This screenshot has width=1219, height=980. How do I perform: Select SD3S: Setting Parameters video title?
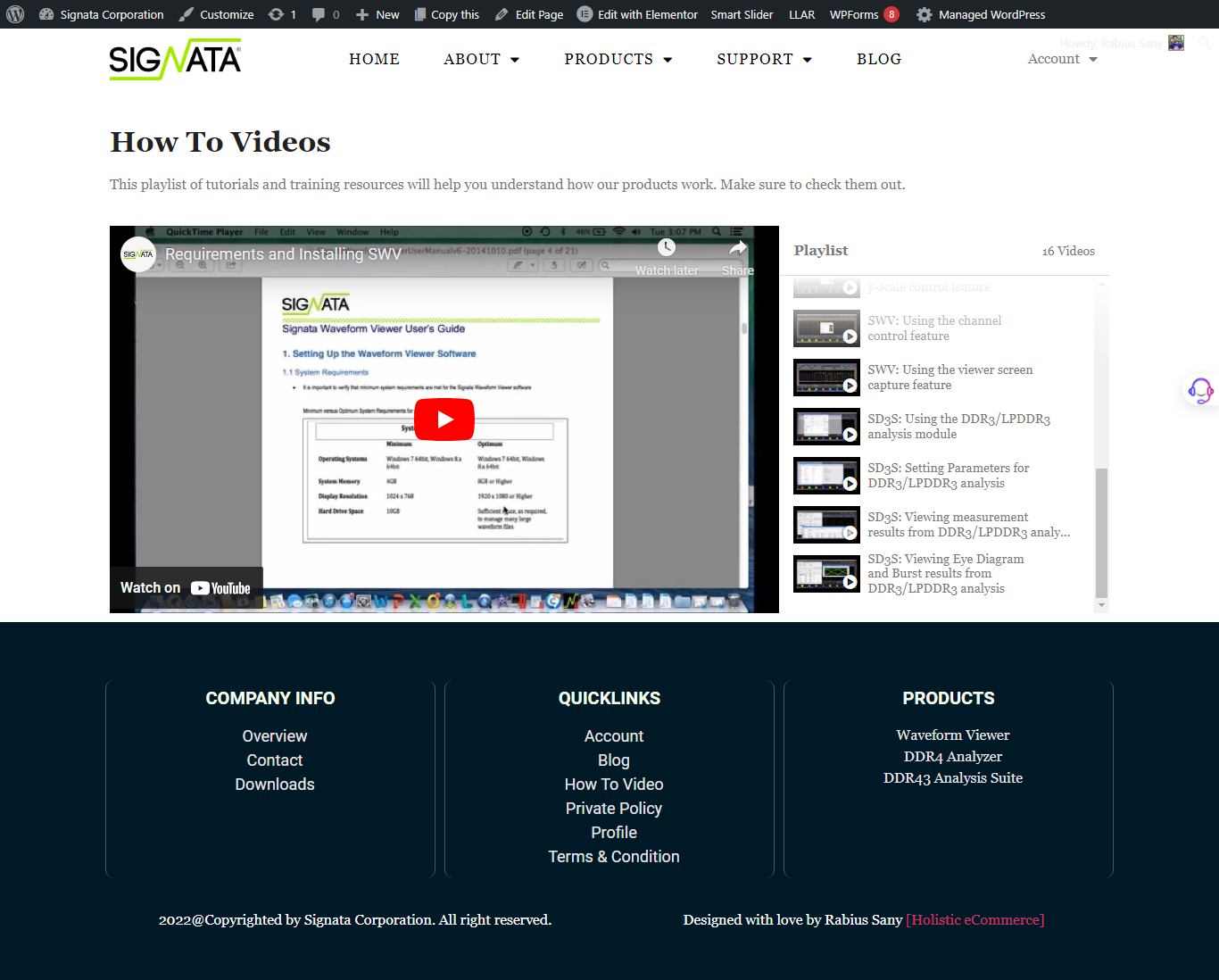[x=948, y=476]
